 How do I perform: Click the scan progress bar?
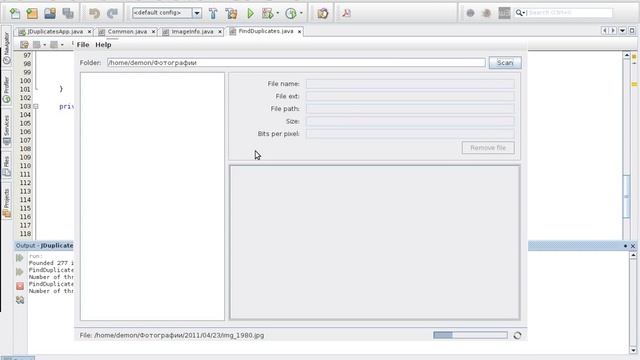pyautogui.click(x=470, y=335)
